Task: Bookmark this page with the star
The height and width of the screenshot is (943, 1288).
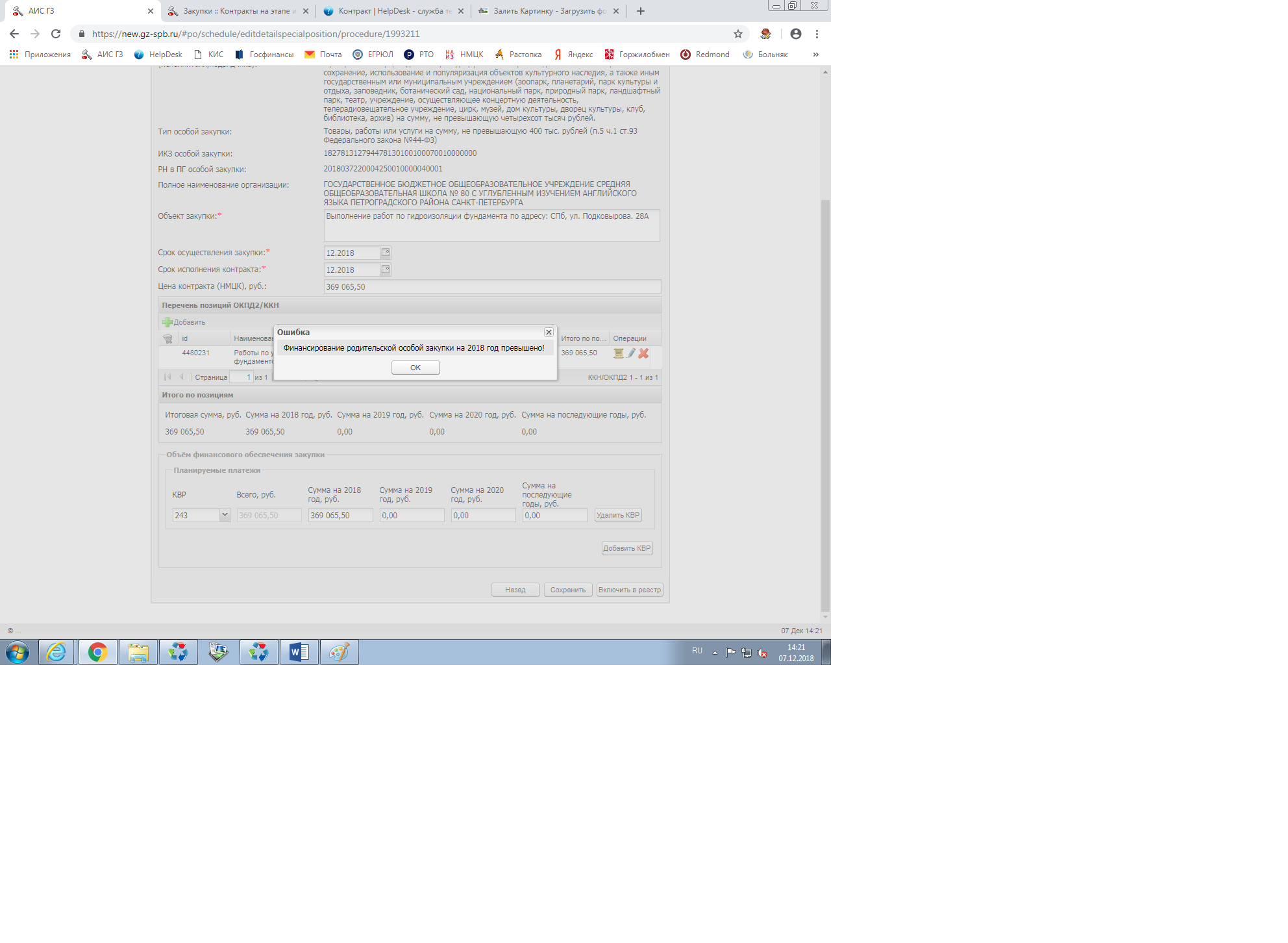Action: (x=738, y=34)
